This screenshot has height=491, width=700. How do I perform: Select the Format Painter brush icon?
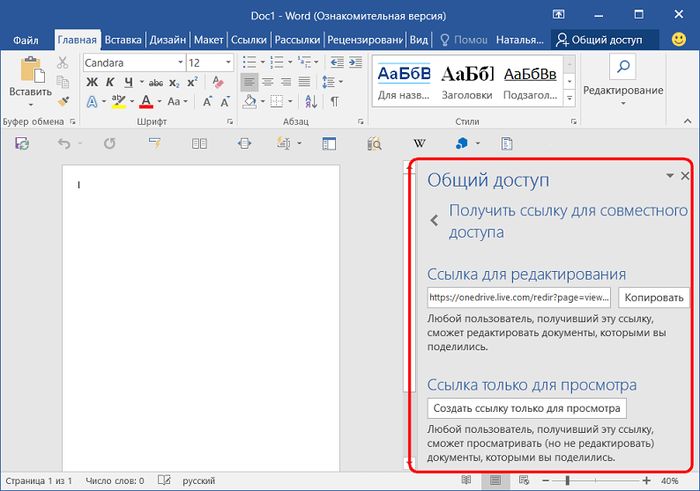tap(62, 101)
